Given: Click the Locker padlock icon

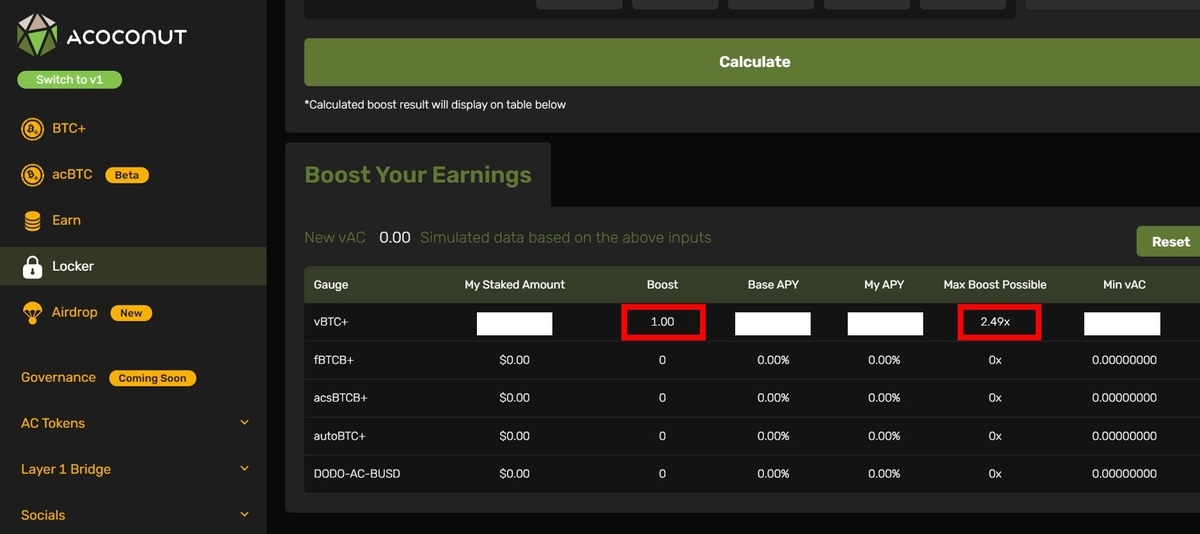Looking at the screenshot, I should 33,267.
